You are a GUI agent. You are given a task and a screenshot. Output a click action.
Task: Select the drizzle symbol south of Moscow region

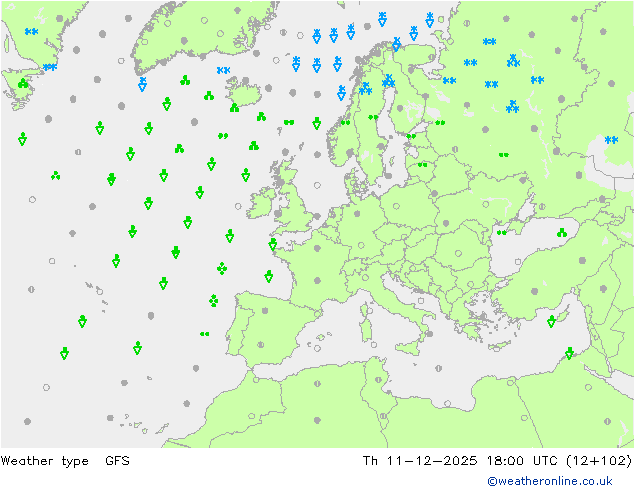(503, 154)
